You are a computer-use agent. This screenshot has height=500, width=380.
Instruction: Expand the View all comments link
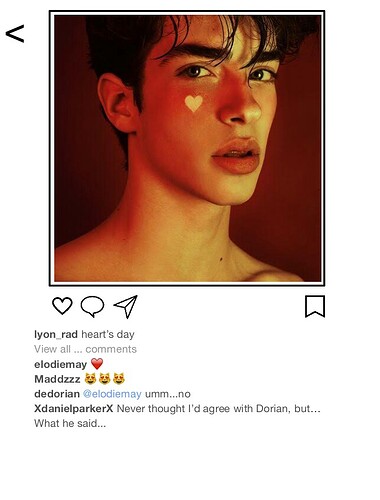coord(85,349)
